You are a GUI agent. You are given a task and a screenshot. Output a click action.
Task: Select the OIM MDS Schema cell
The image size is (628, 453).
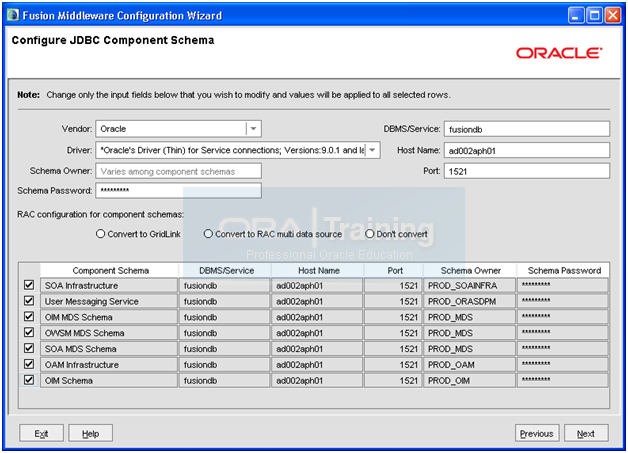pyautogui.click(x=109, y=317)
